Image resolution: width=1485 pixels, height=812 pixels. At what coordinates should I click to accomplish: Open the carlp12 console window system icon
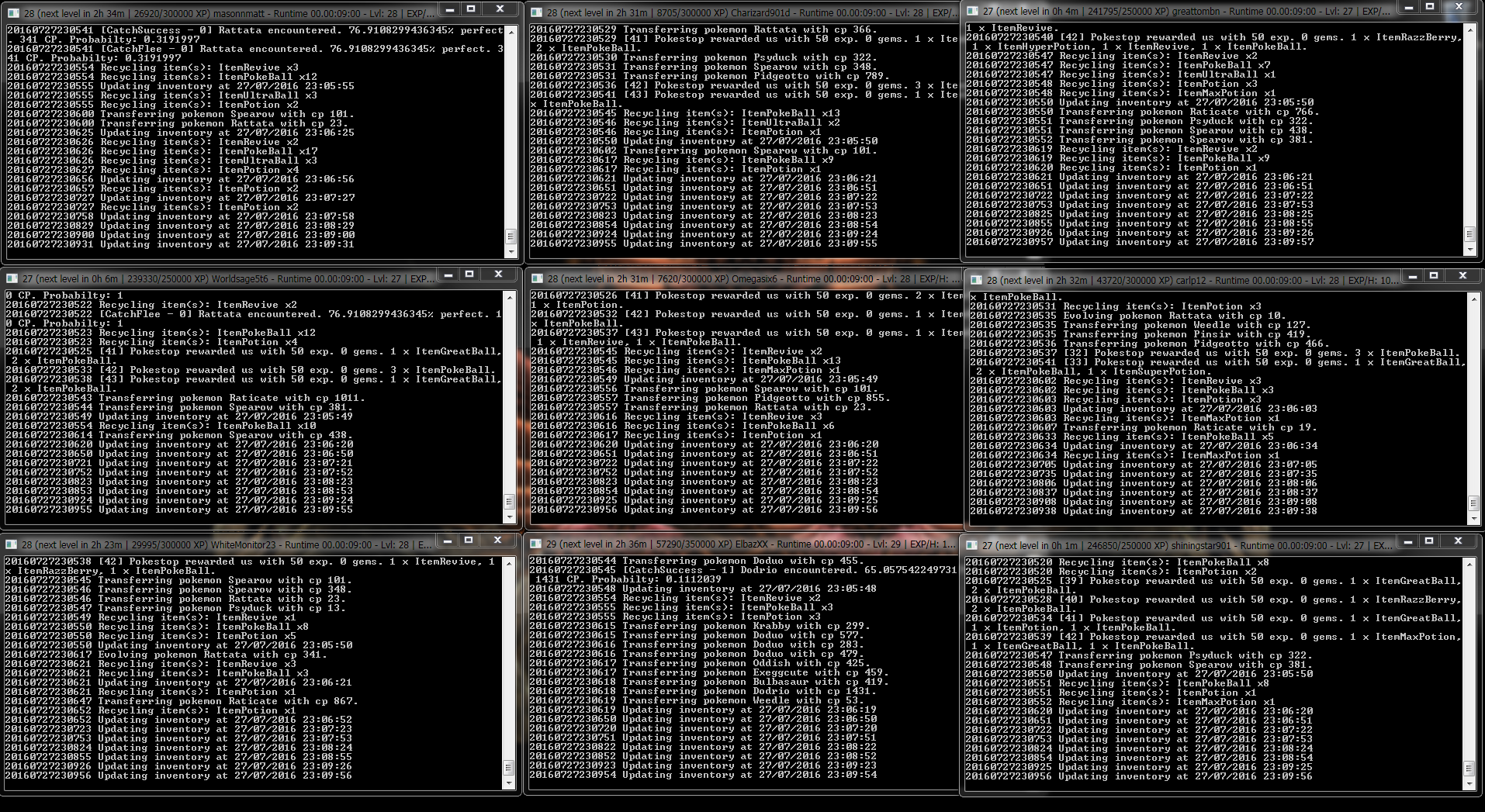coord(977,279)
